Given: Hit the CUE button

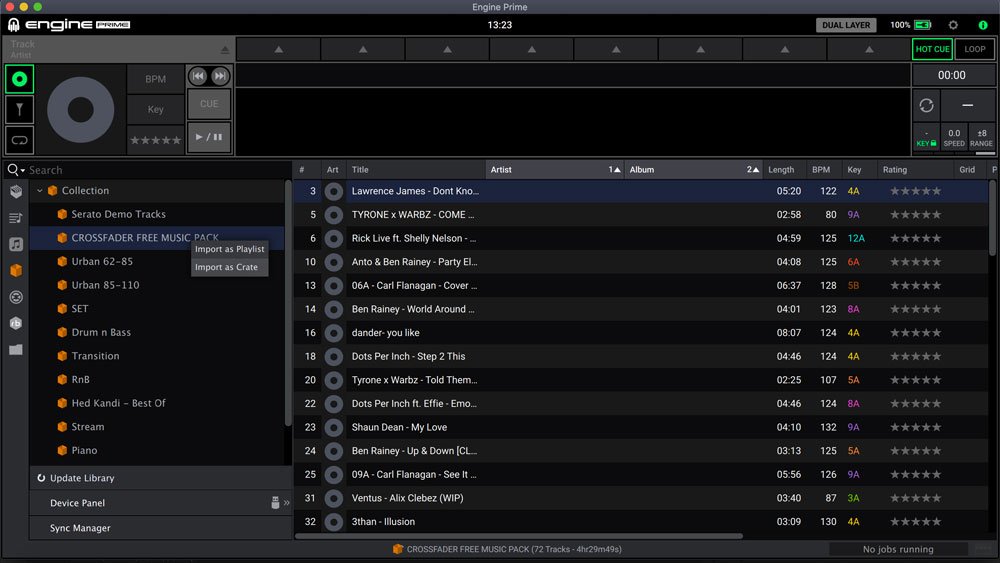Looking at the screenshot, I should 209,104.
